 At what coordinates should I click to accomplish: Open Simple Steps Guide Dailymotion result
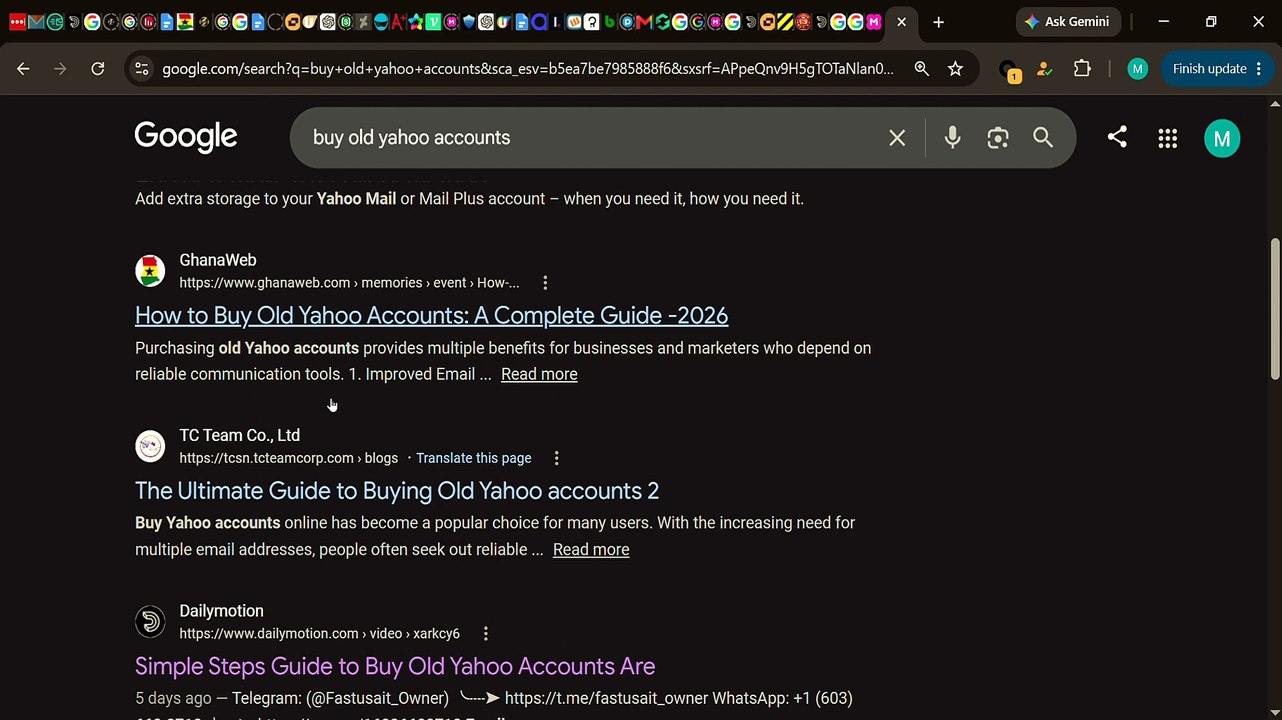tap(395, 666)
